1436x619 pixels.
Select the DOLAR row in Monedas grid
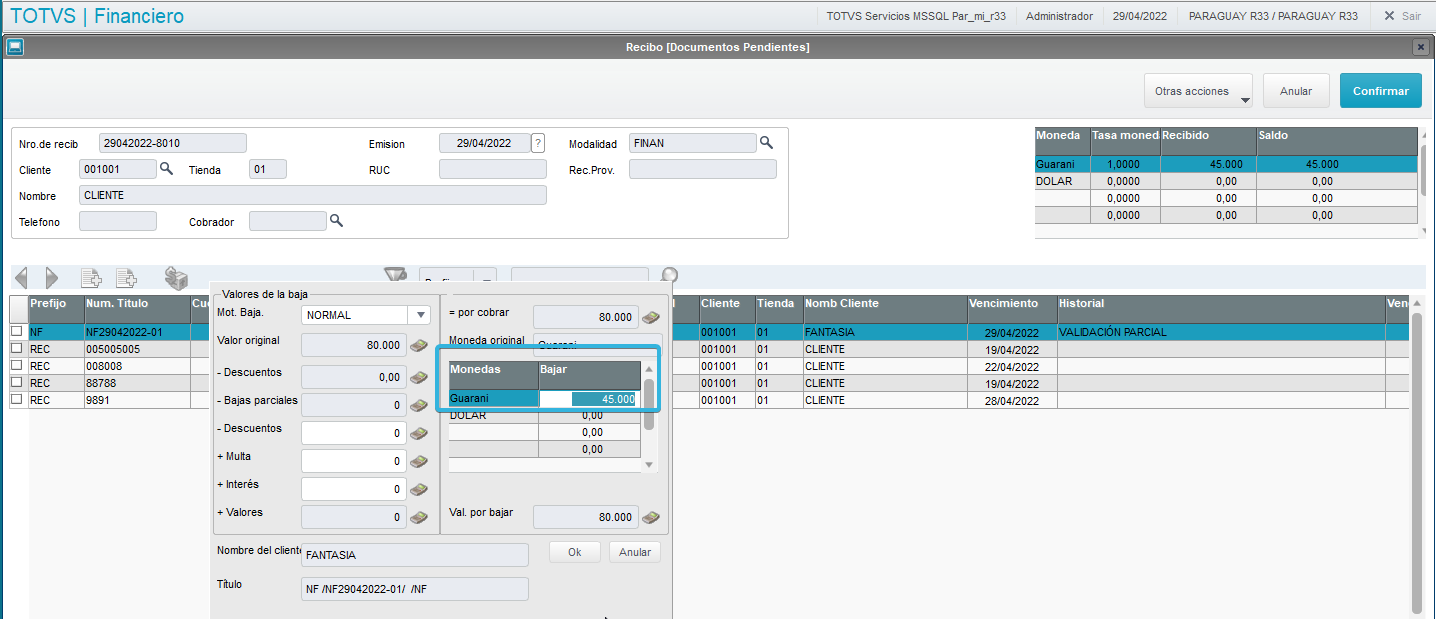(544, 415)
